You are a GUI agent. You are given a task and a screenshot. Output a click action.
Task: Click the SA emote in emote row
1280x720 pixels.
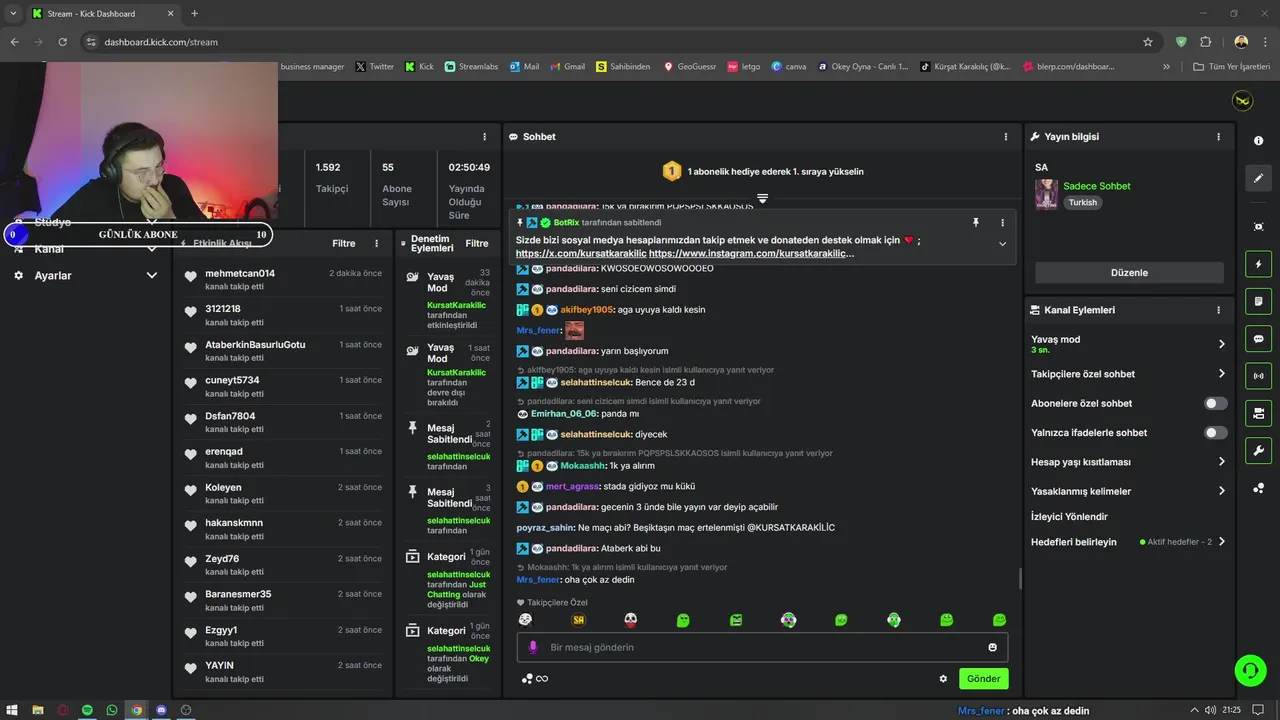click(578, 620)
